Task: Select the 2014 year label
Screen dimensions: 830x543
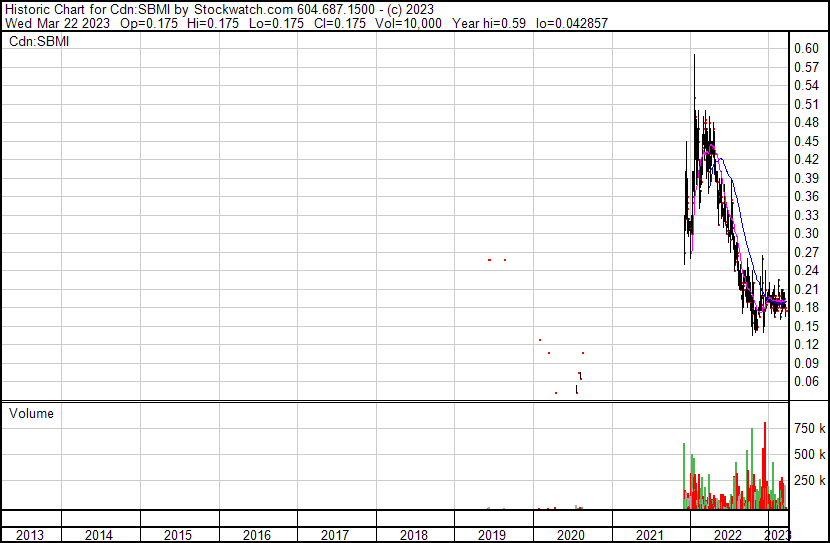Action: click(99, 535)
